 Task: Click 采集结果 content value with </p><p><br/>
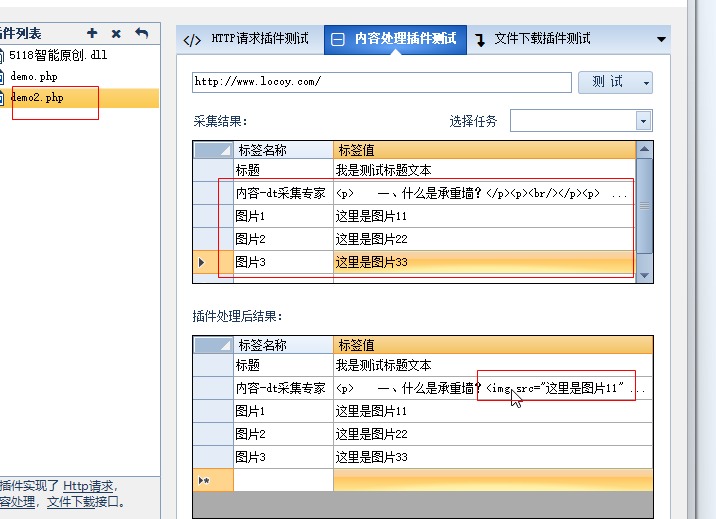coord(484,193)
